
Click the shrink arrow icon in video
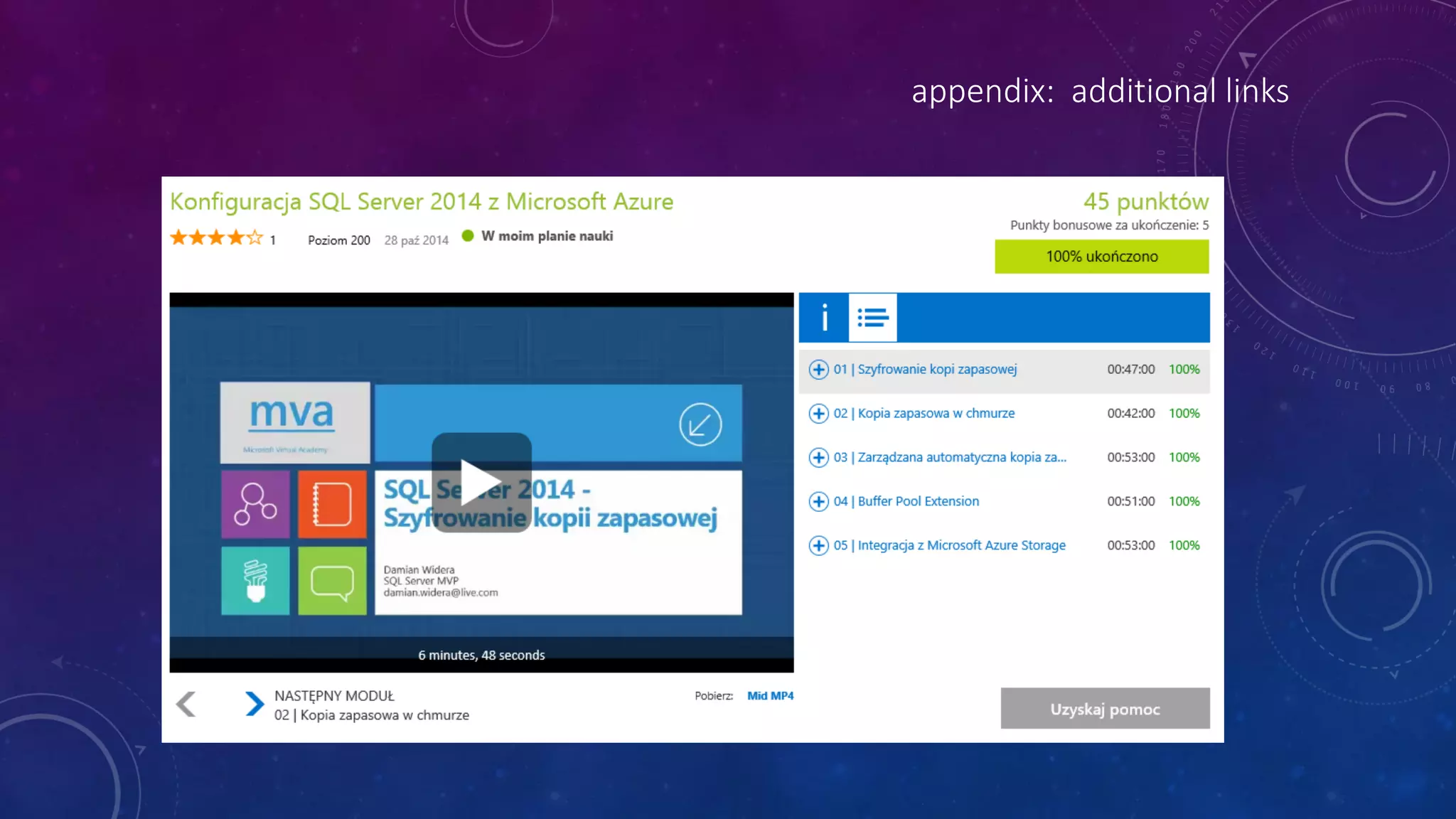tap(700, 424)
